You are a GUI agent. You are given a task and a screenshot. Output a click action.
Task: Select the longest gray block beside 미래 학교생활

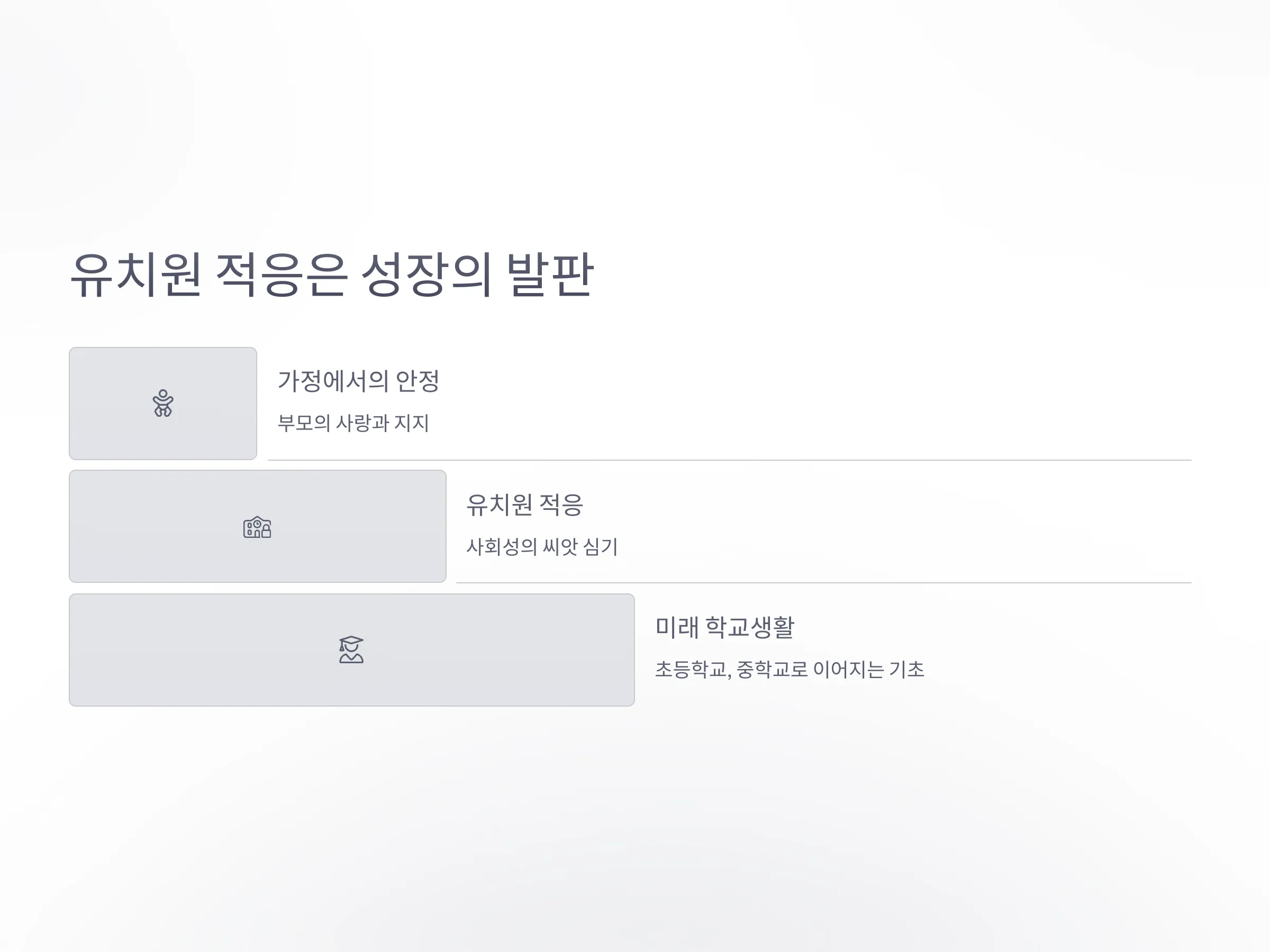point(352,649)
